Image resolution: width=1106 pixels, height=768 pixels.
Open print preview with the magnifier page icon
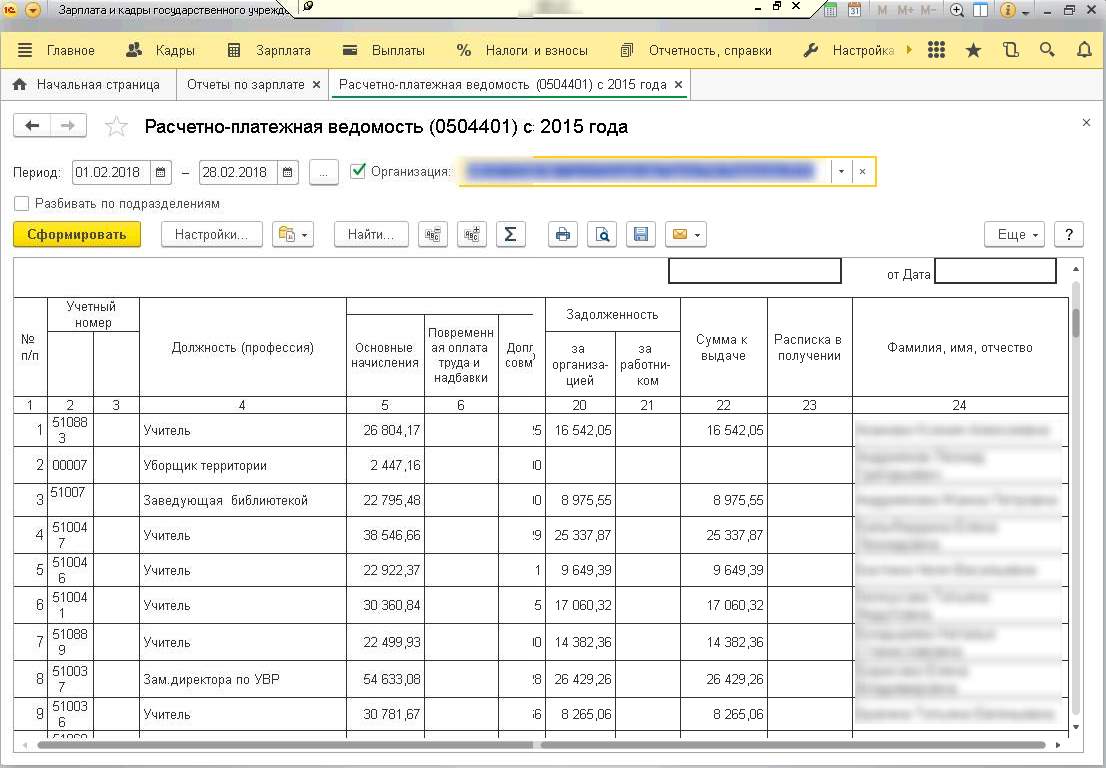[602, 234]
